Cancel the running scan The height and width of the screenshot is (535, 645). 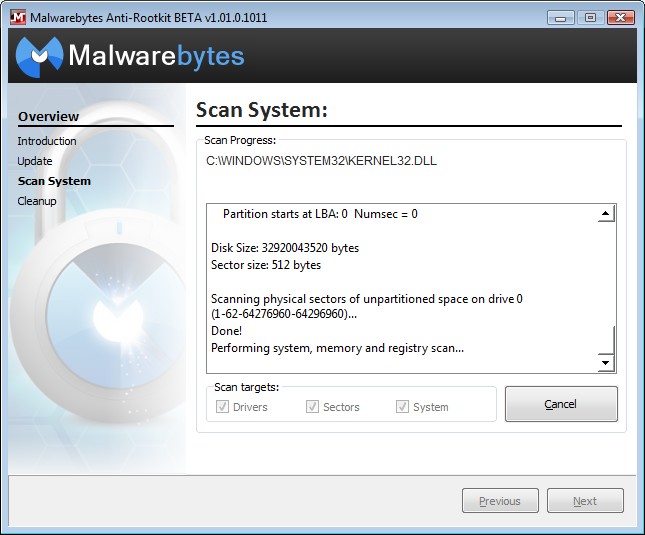[561, 404]
